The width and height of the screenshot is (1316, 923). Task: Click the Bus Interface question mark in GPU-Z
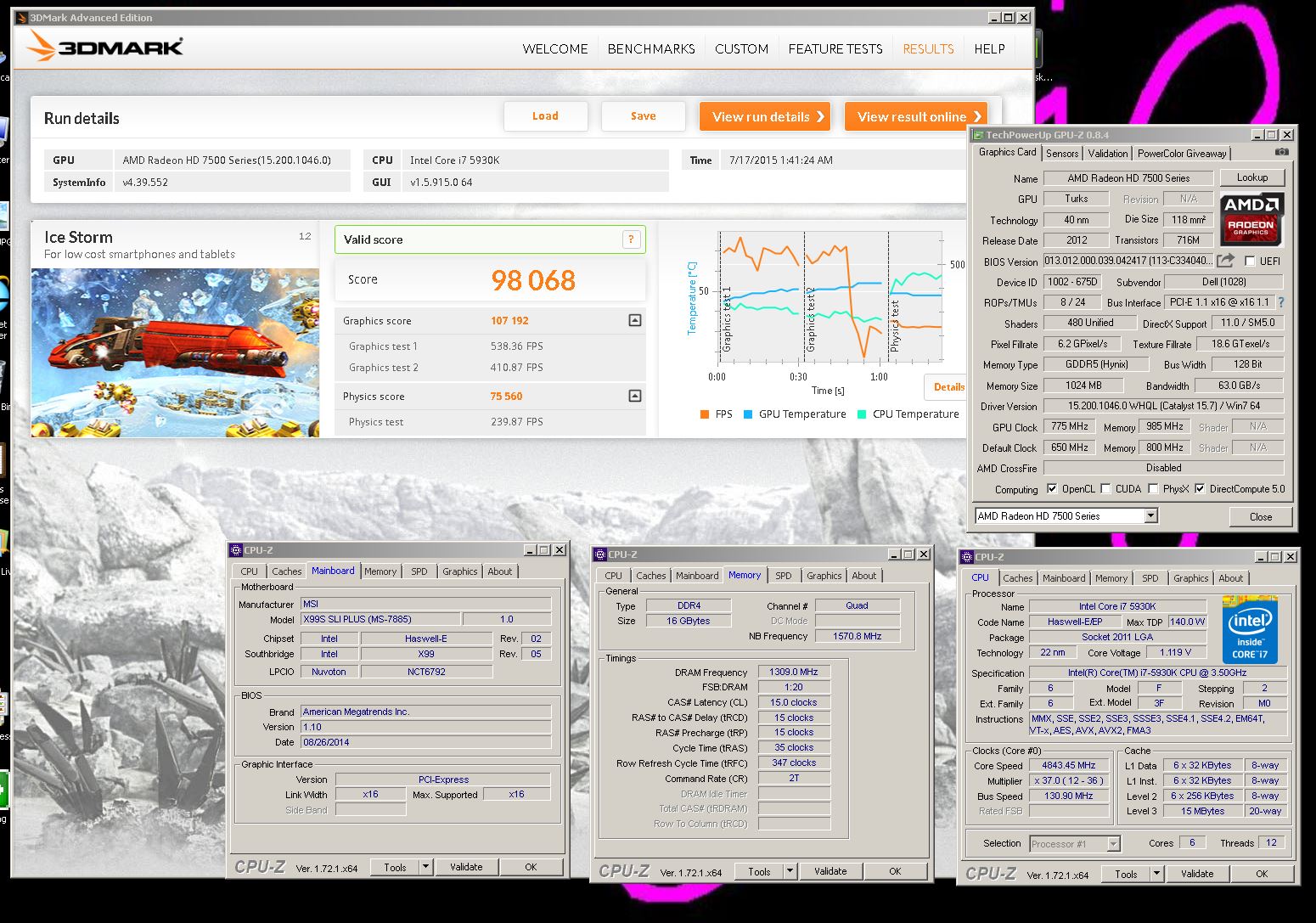(x=1281, y=302)
